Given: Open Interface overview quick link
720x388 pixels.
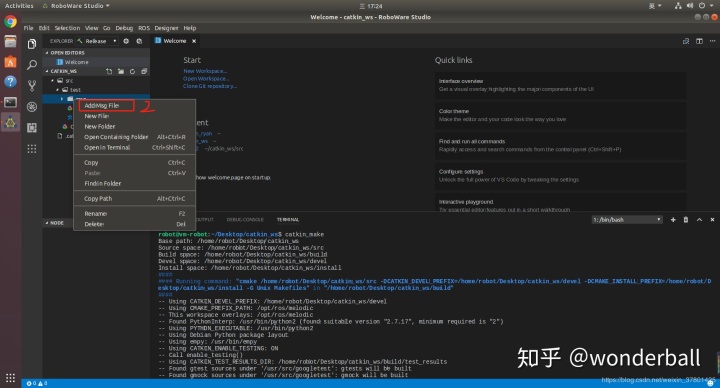Looking at the screenshot, I should (560, 85).
